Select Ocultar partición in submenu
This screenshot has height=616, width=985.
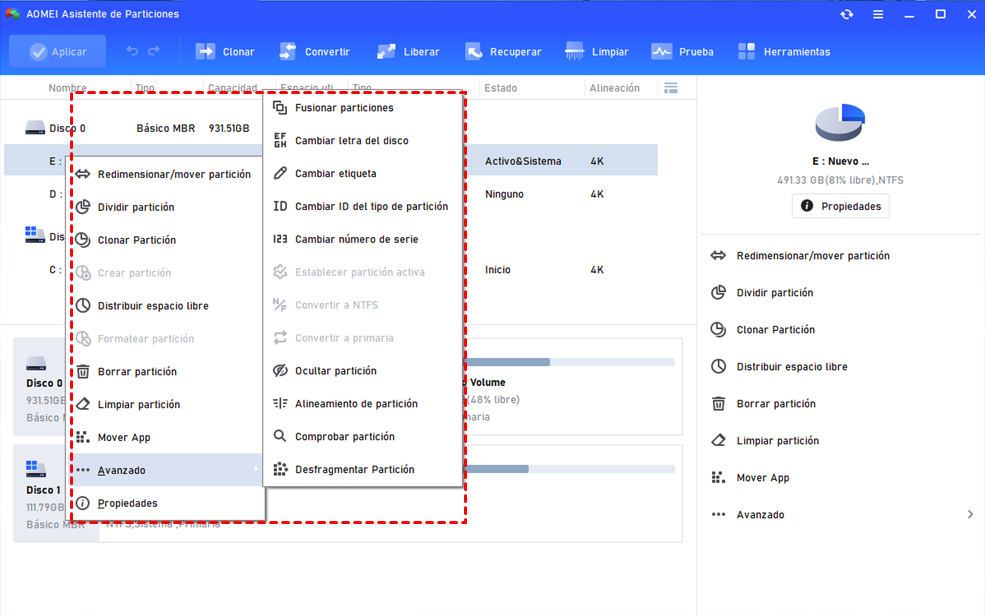(363, 370)
